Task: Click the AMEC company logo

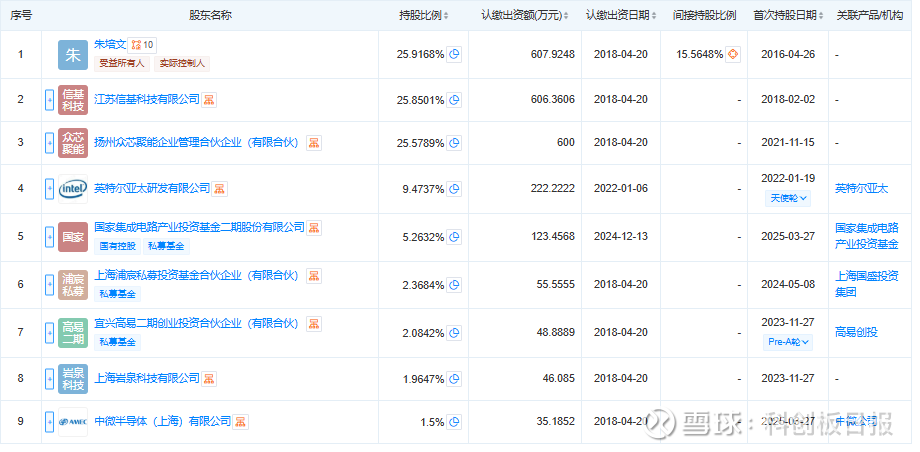Action: click(73, 421)
